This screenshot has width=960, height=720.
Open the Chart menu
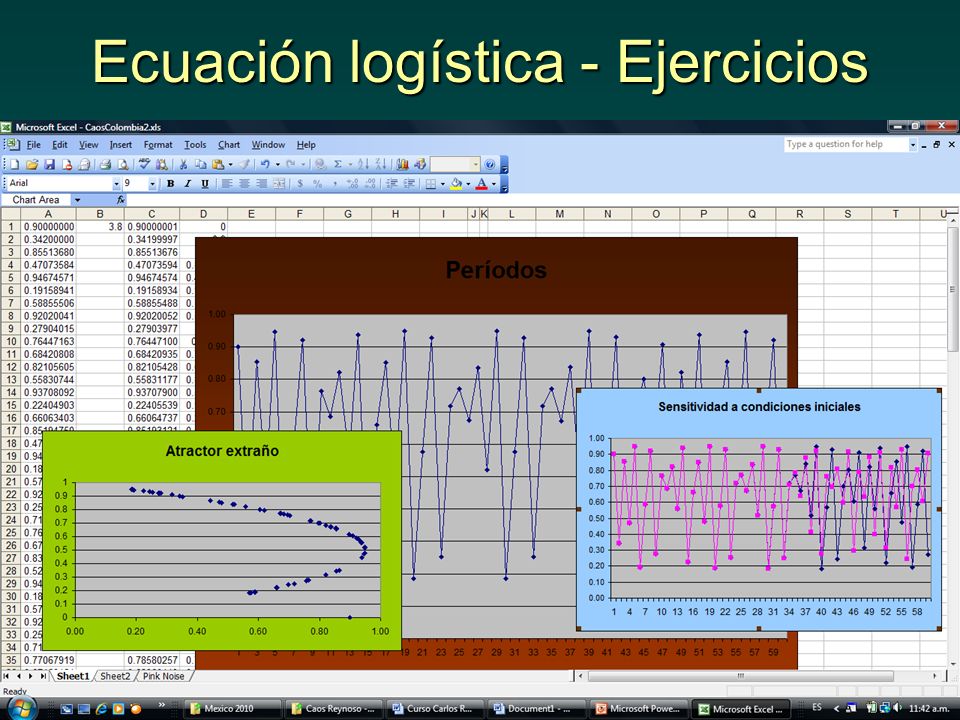[x=229, y=144]
